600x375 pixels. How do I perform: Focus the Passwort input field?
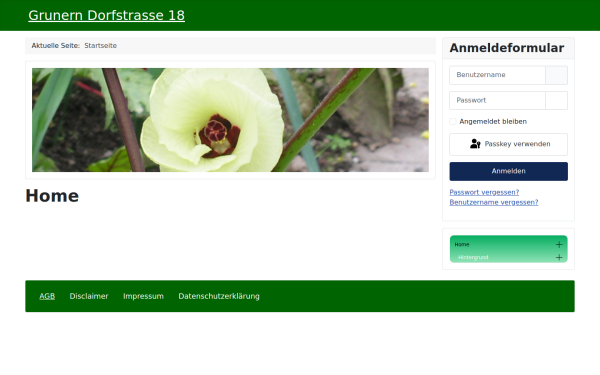(497, 101)
